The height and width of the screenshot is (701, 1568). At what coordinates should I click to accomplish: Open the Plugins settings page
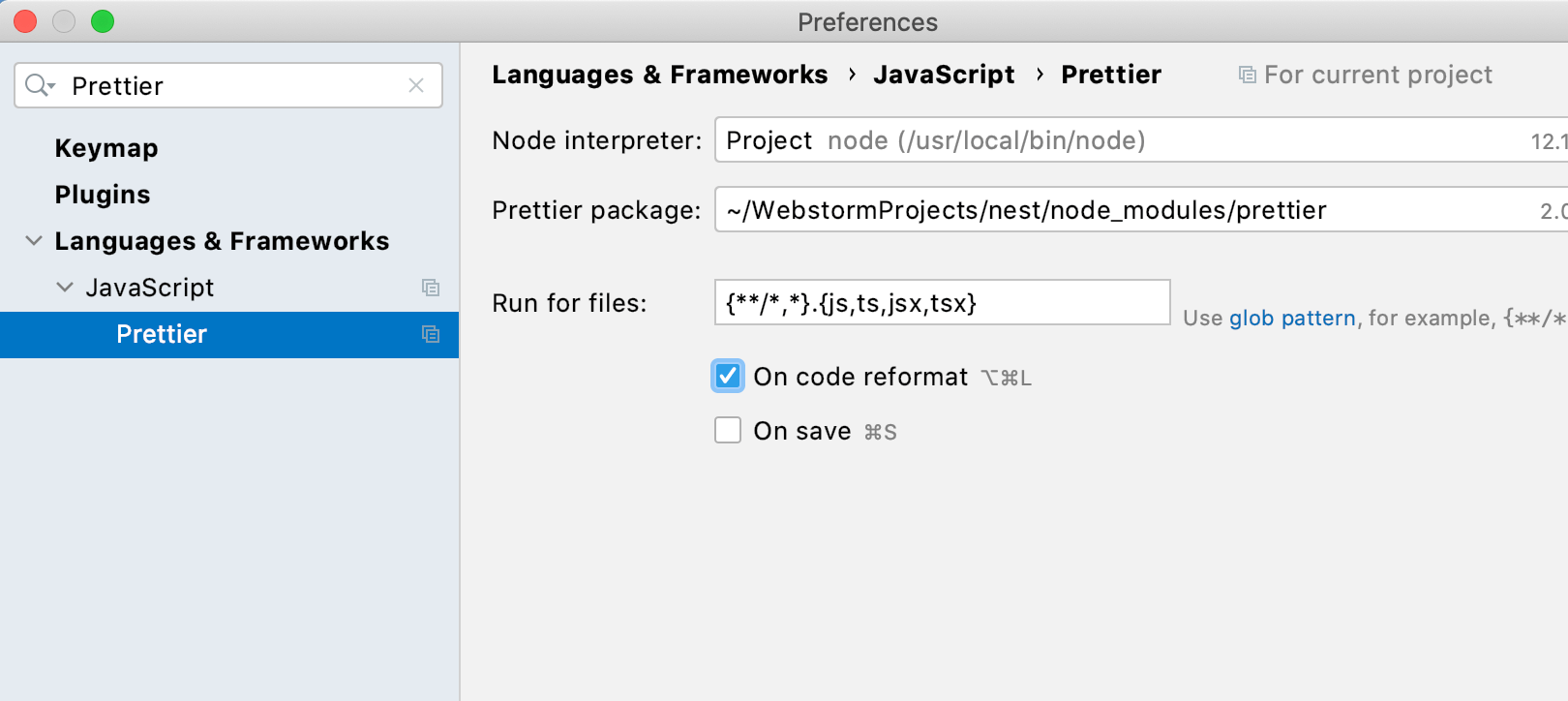103,195
